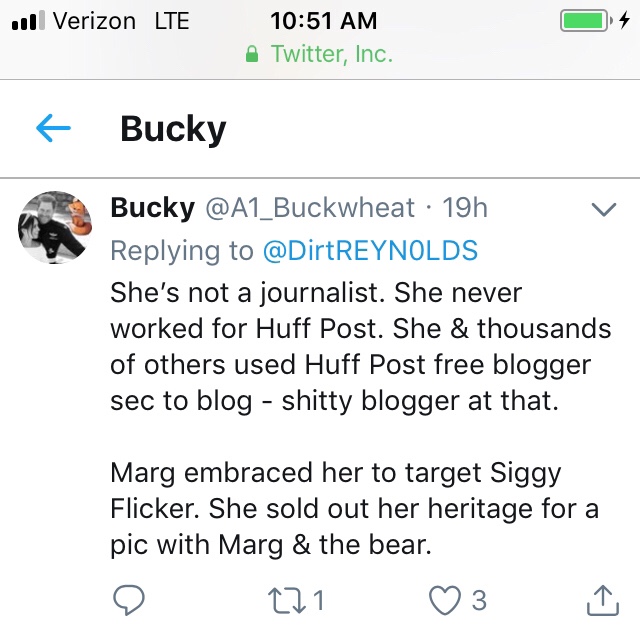This screenshot has height=637, width=640.
Task: Expand the tweet options chevron
Action: [603, 209]
